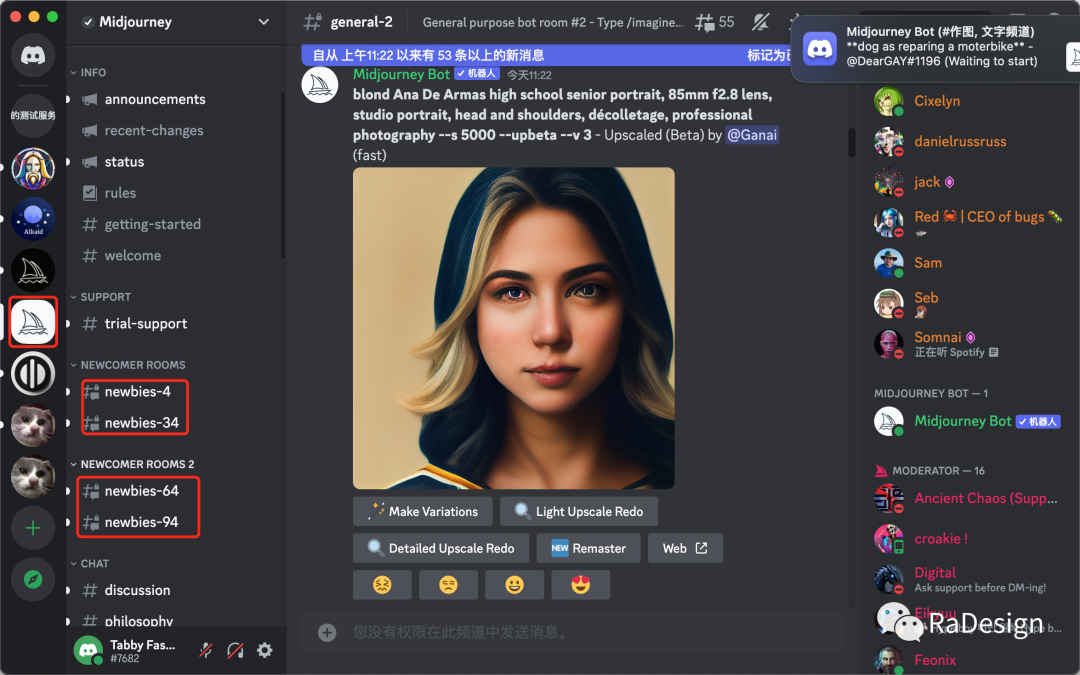The height and width of the screenshot is (675, 1080).
Task: Open the Alkaid server icon
Action: [32, 218]
